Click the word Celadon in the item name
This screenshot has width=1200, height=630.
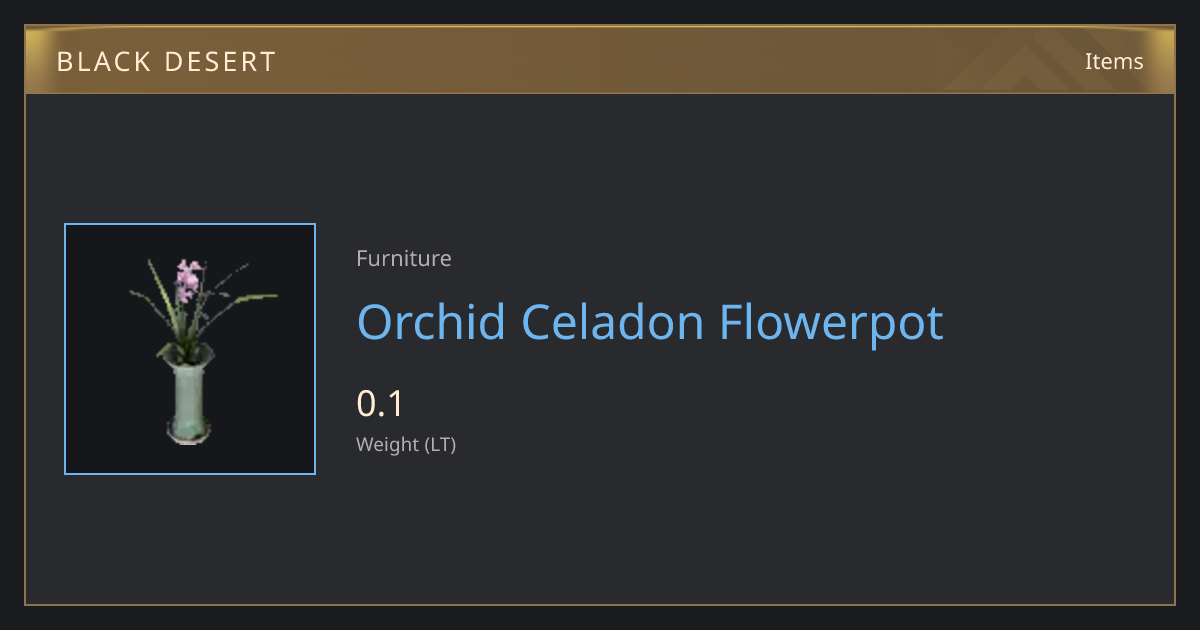coord(611,322)
